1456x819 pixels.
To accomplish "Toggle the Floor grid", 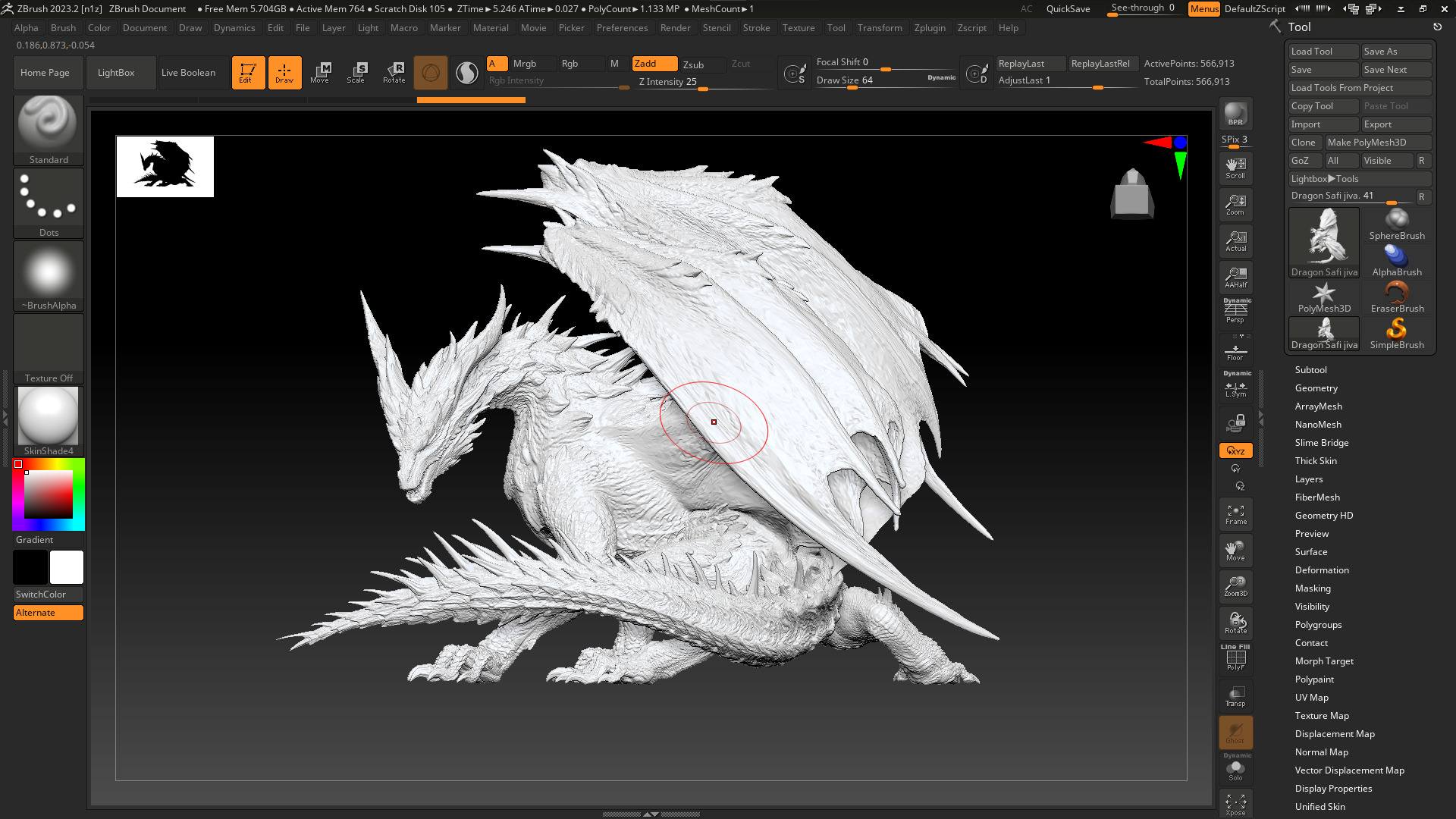I will pos(1235,350).
